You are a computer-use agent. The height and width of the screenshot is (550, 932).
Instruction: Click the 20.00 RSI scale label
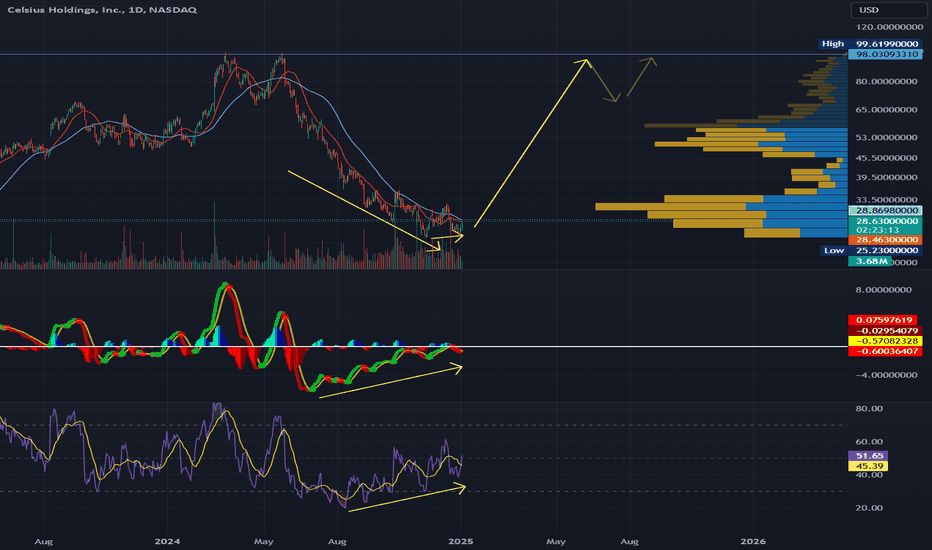(x=869, y=508)
